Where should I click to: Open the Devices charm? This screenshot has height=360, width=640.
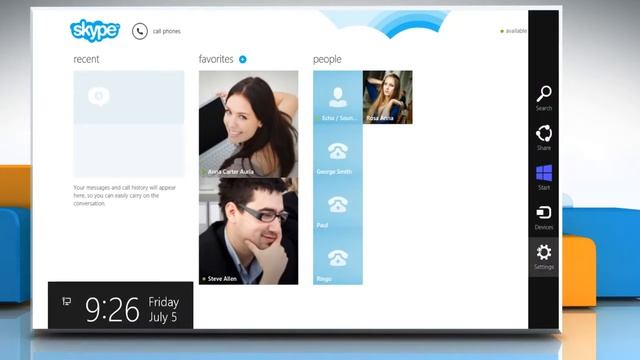point(544,217)
